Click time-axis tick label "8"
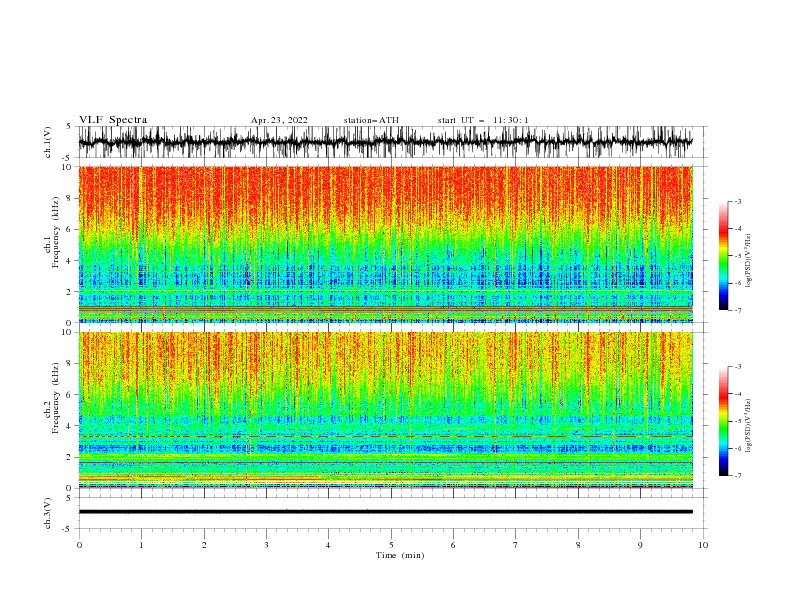 (578, 545)
